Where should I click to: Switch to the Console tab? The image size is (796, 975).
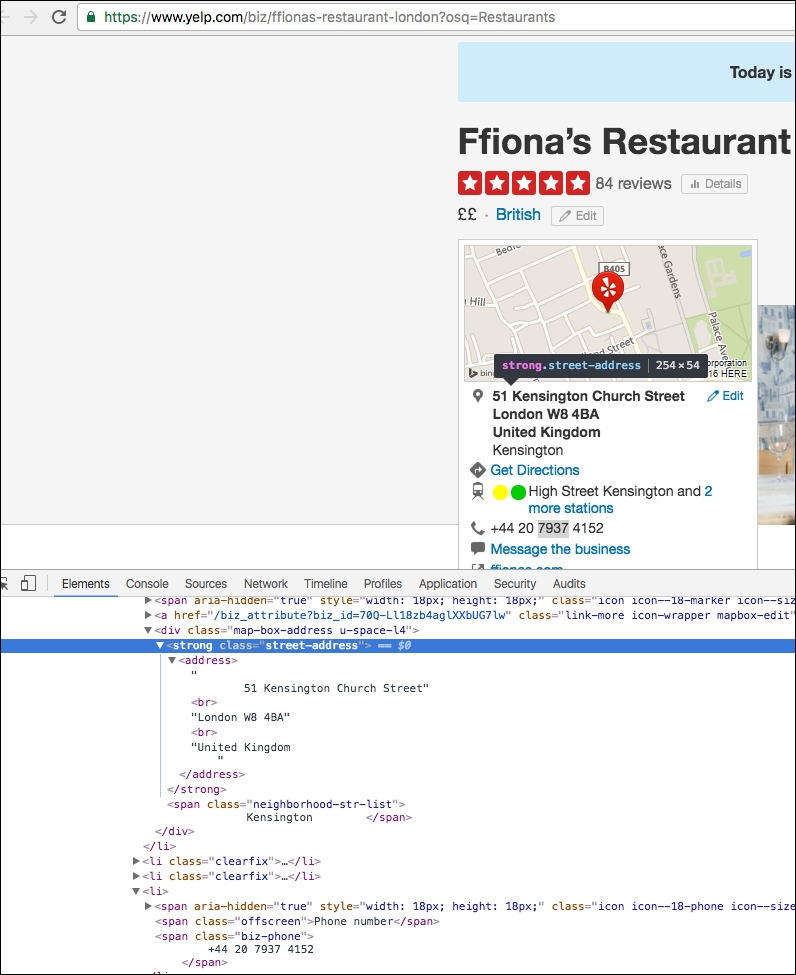147,584
